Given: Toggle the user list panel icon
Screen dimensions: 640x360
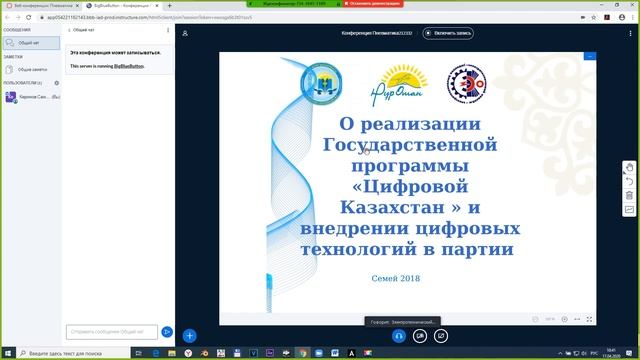Looking at the screenshot, I should (x=185, y=33).
